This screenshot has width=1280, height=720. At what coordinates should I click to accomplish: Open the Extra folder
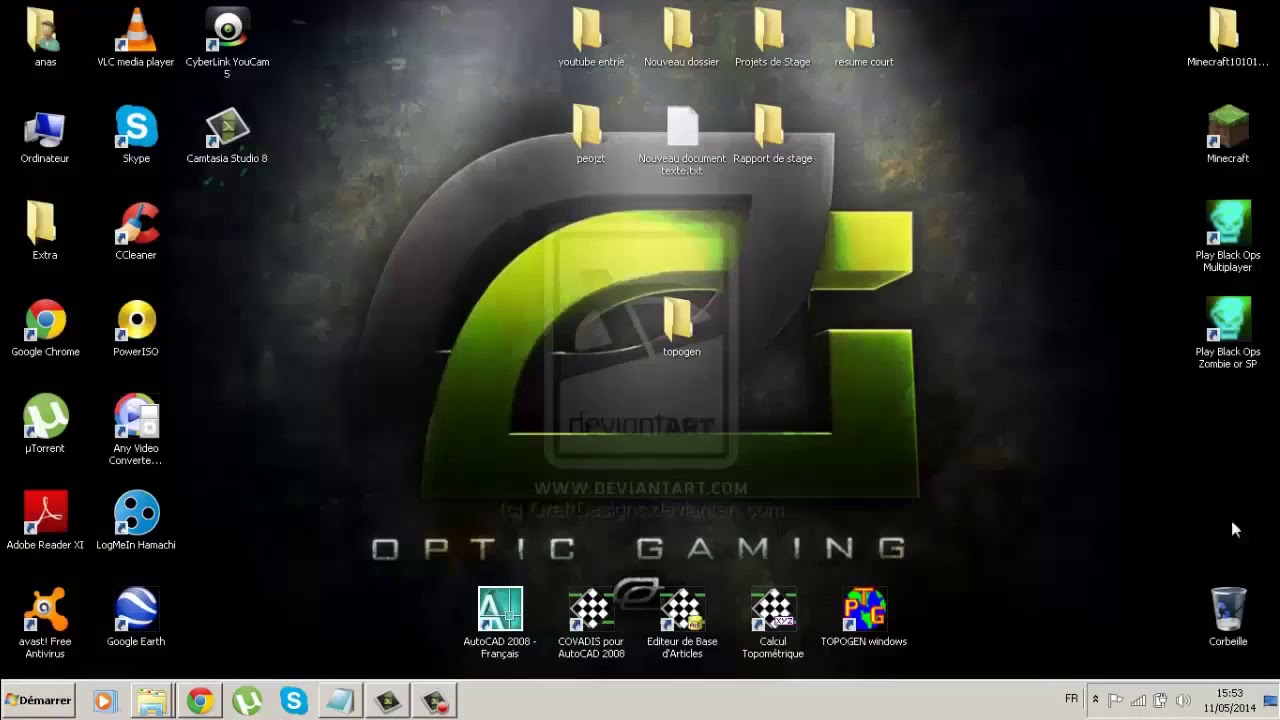(x=45, y=231)
